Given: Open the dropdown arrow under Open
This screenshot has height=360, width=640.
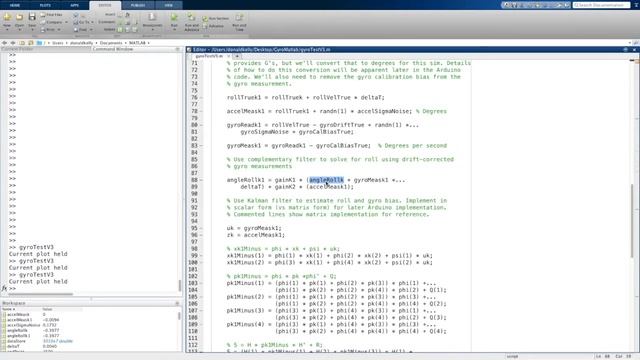Looking at the screenshot, I should [x=19, y=30].
